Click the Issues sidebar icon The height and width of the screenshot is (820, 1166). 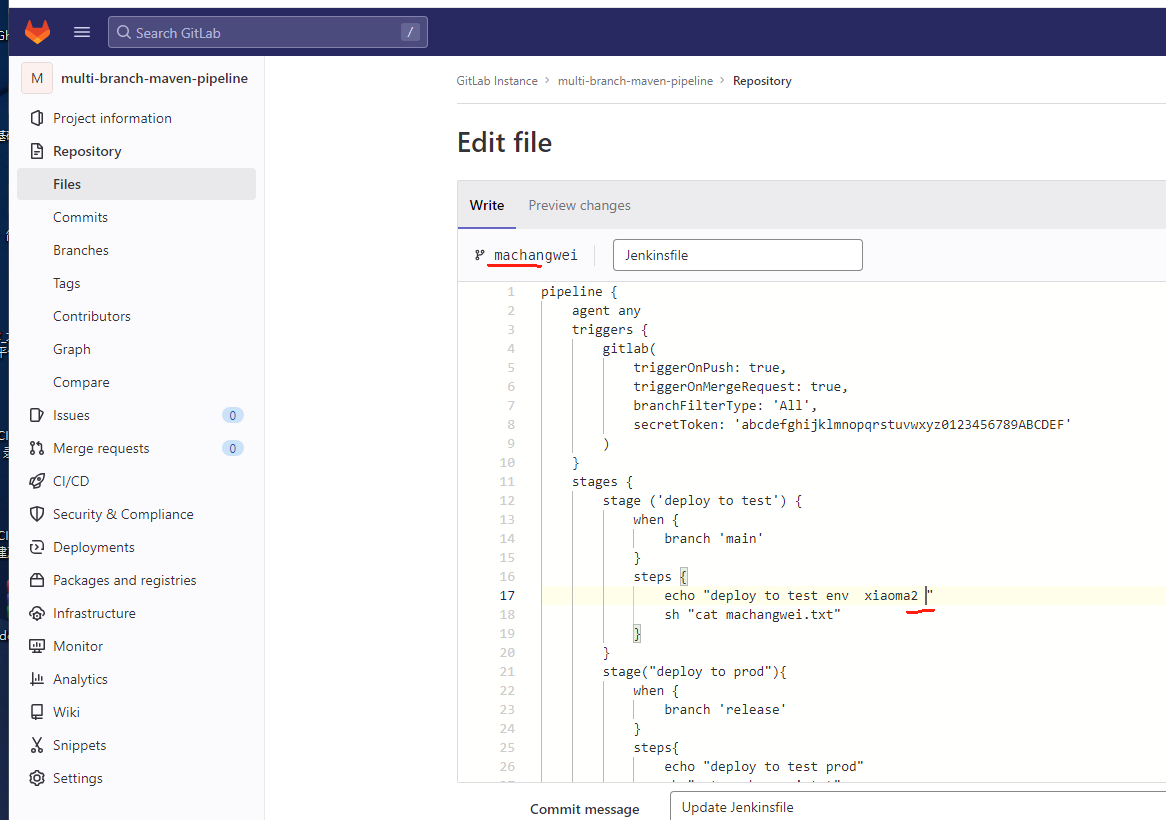click(36, 415)
